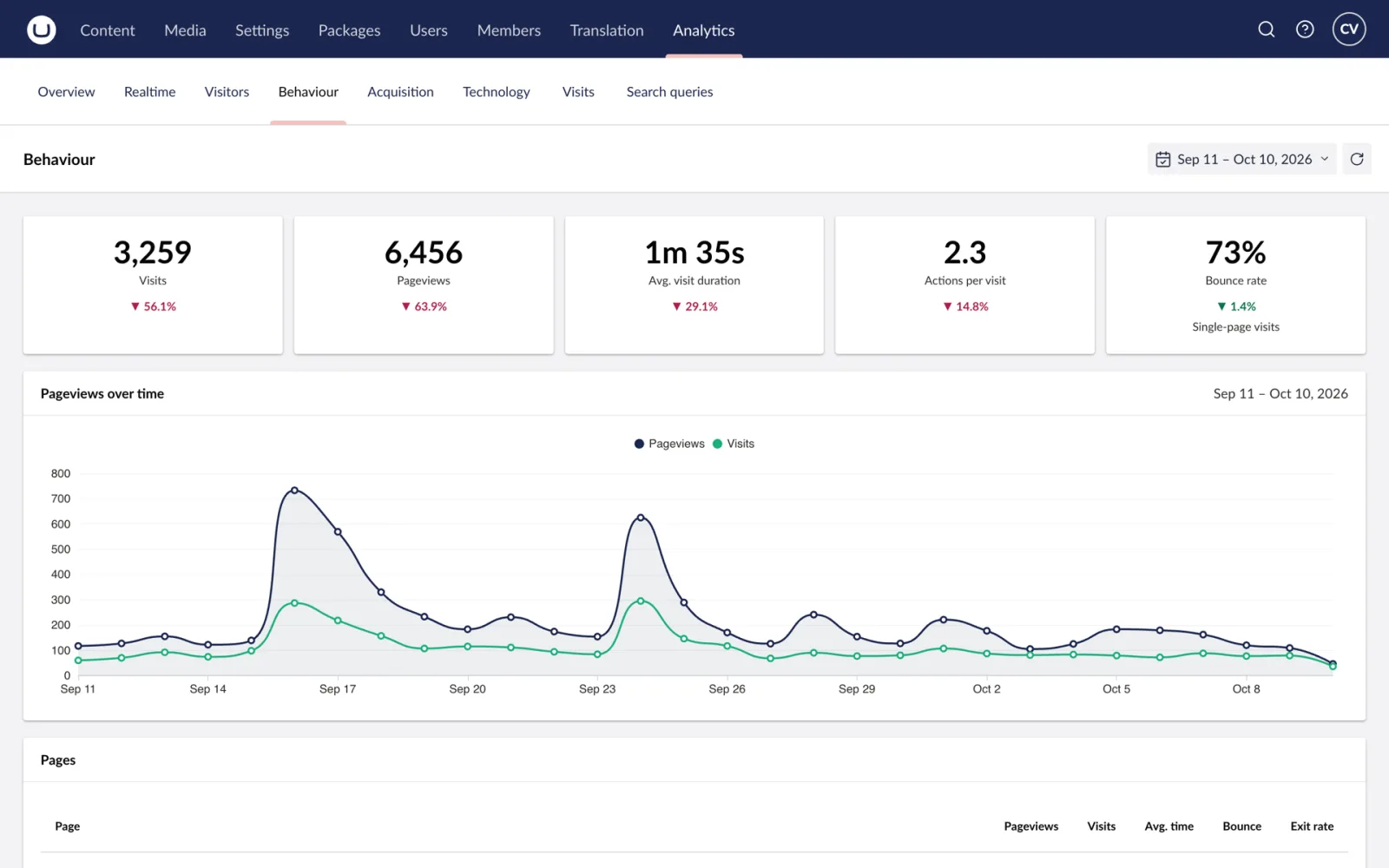Viewport: 1389px width, 868px height.
Task: Open the Members section
Action: click(x=509, y=30)
